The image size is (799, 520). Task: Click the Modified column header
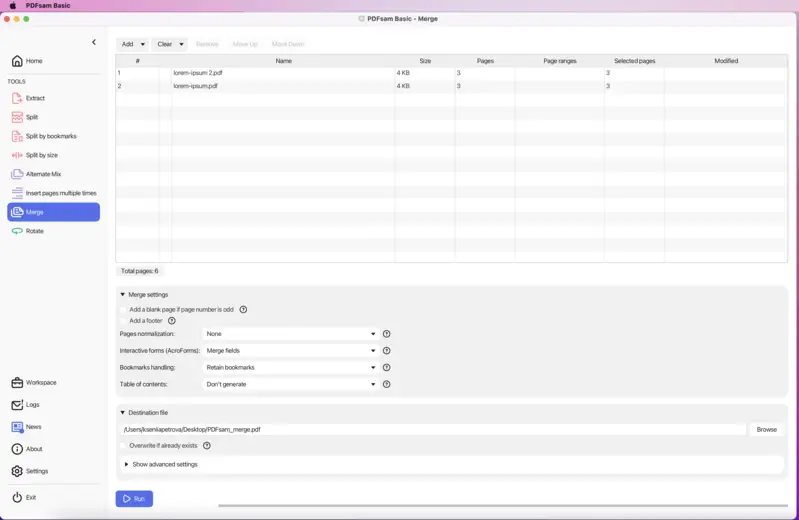(726, 61)
